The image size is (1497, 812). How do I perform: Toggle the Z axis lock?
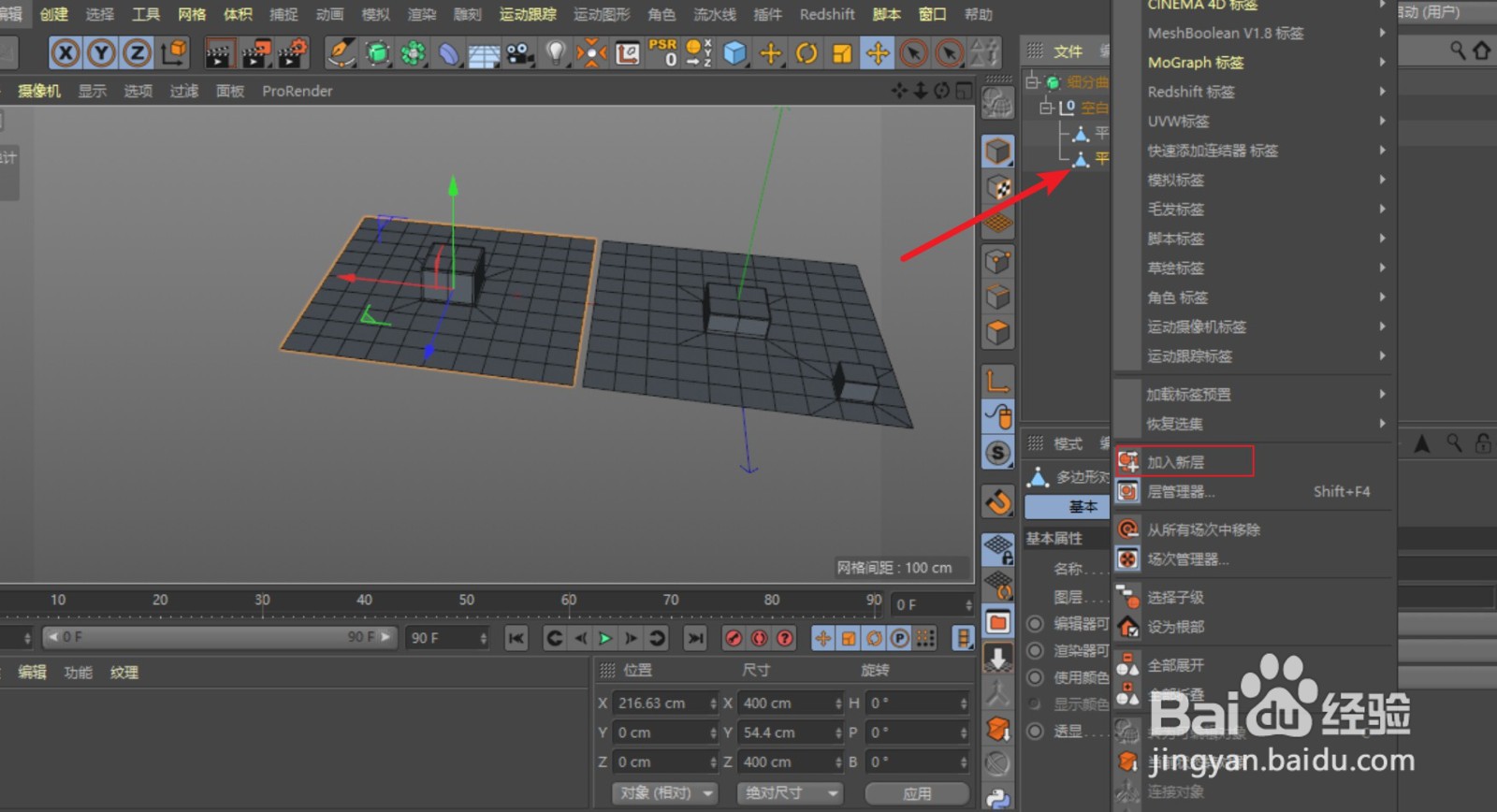tap(137, 53)
